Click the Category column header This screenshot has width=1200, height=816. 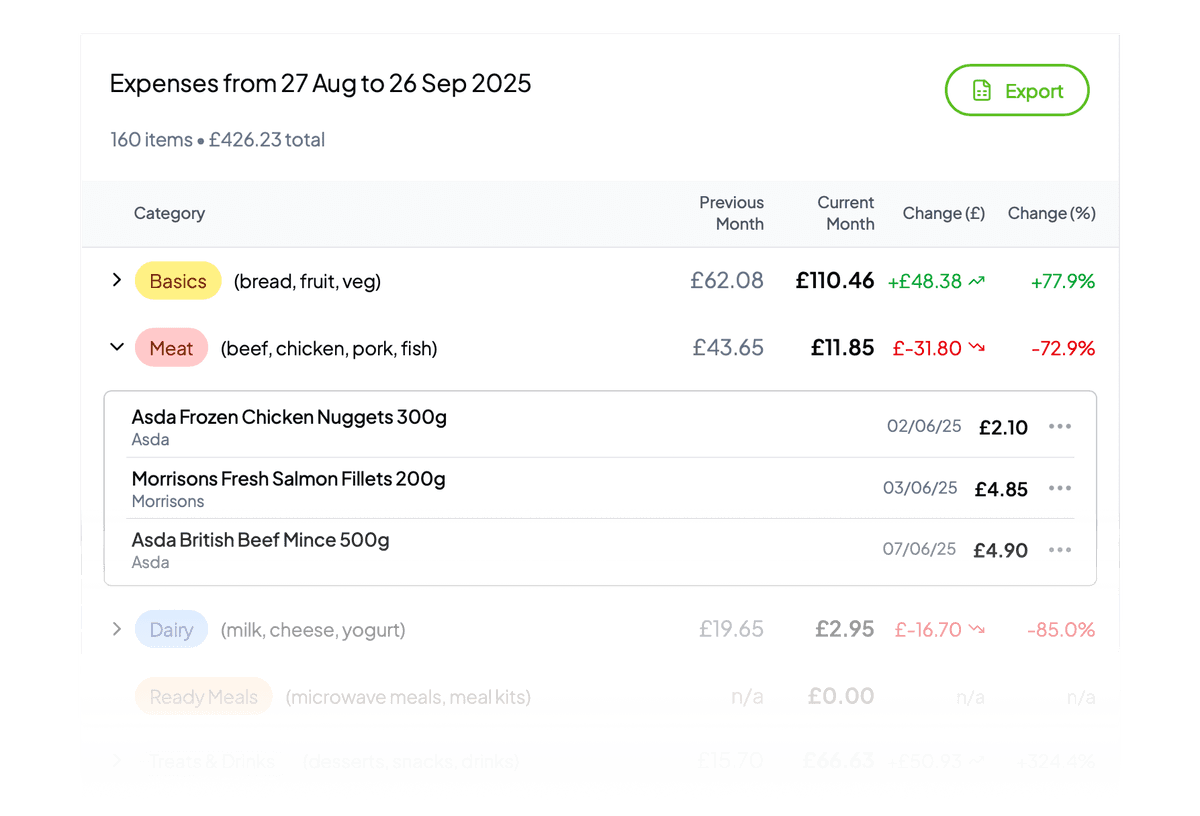(x=169, y=213)
